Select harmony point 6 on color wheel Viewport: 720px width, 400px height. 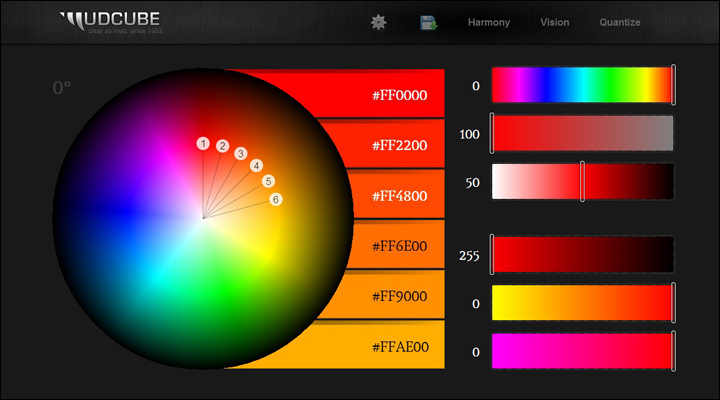click(x=276, y=200)
